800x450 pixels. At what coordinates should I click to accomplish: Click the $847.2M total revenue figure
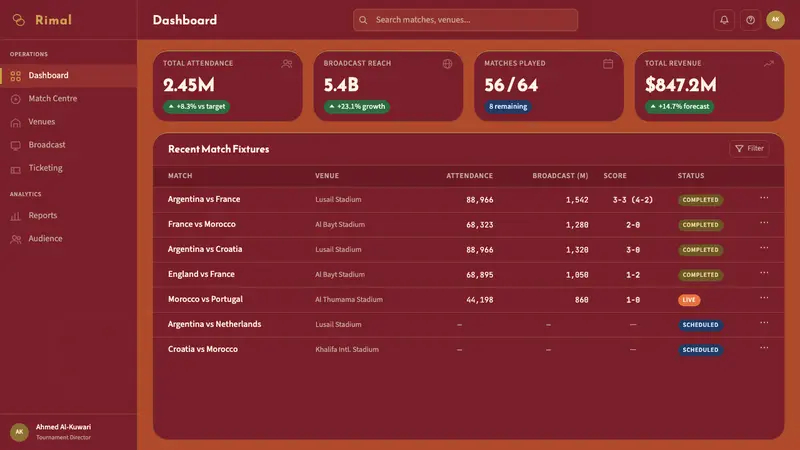coord(681,85)
